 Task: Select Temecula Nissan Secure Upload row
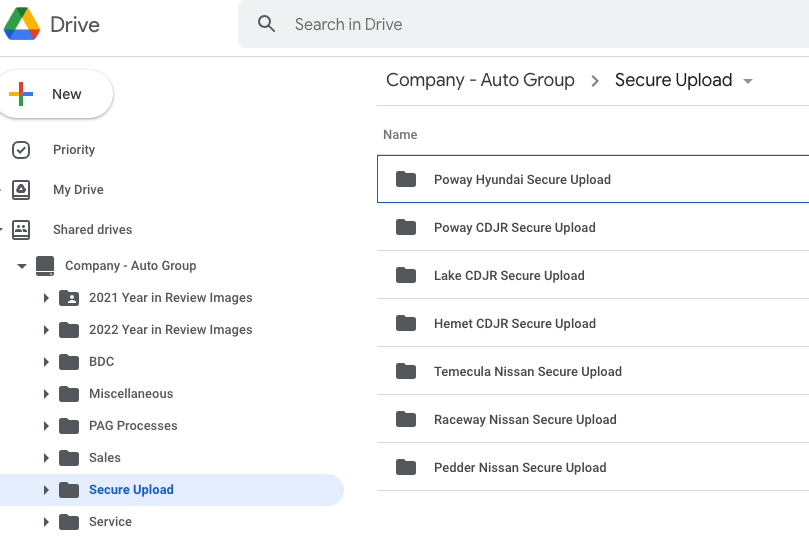click(x=527, y=372)
